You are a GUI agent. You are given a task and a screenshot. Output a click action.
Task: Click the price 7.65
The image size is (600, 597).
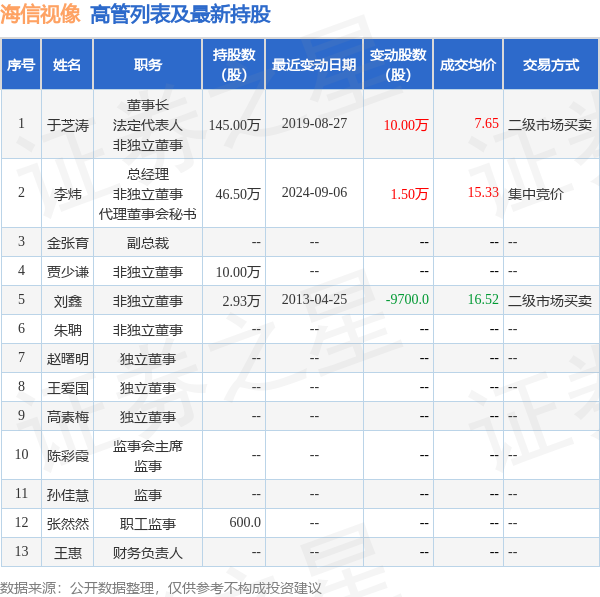pyautogui.click(x=486, y=123)
